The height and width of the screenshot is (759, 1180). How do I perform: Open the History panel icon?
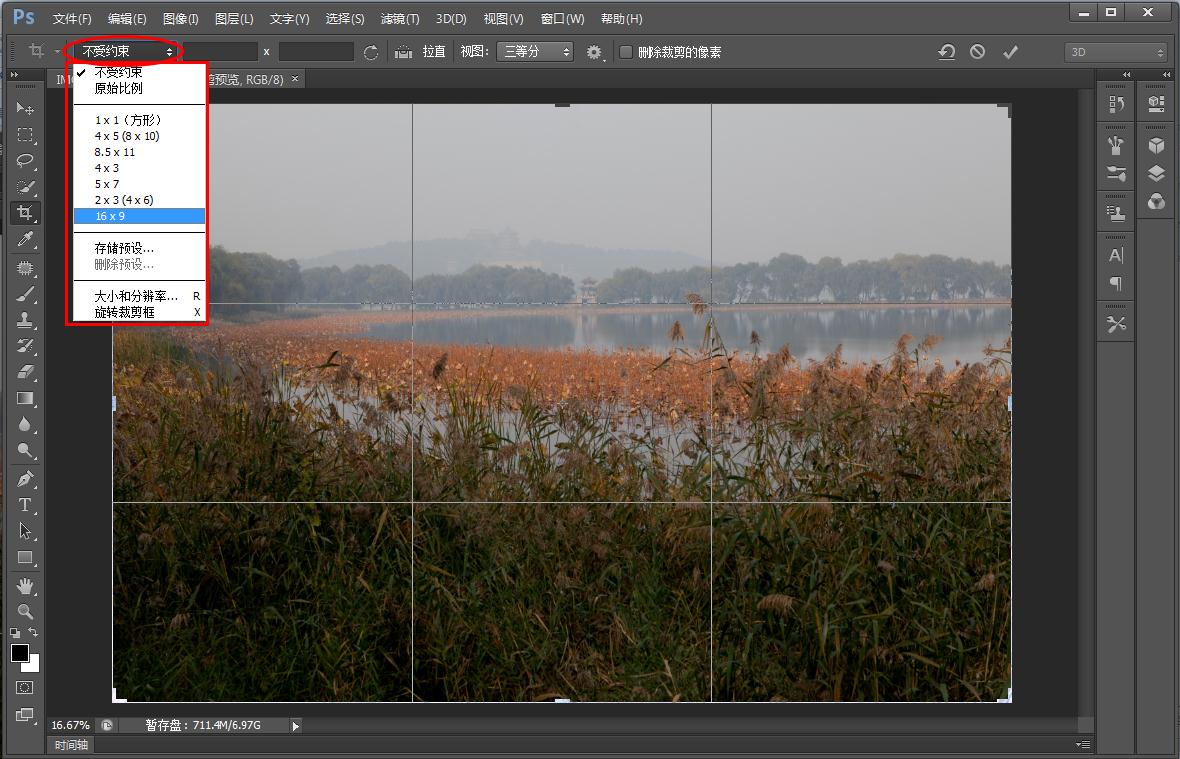(1116, 103)
